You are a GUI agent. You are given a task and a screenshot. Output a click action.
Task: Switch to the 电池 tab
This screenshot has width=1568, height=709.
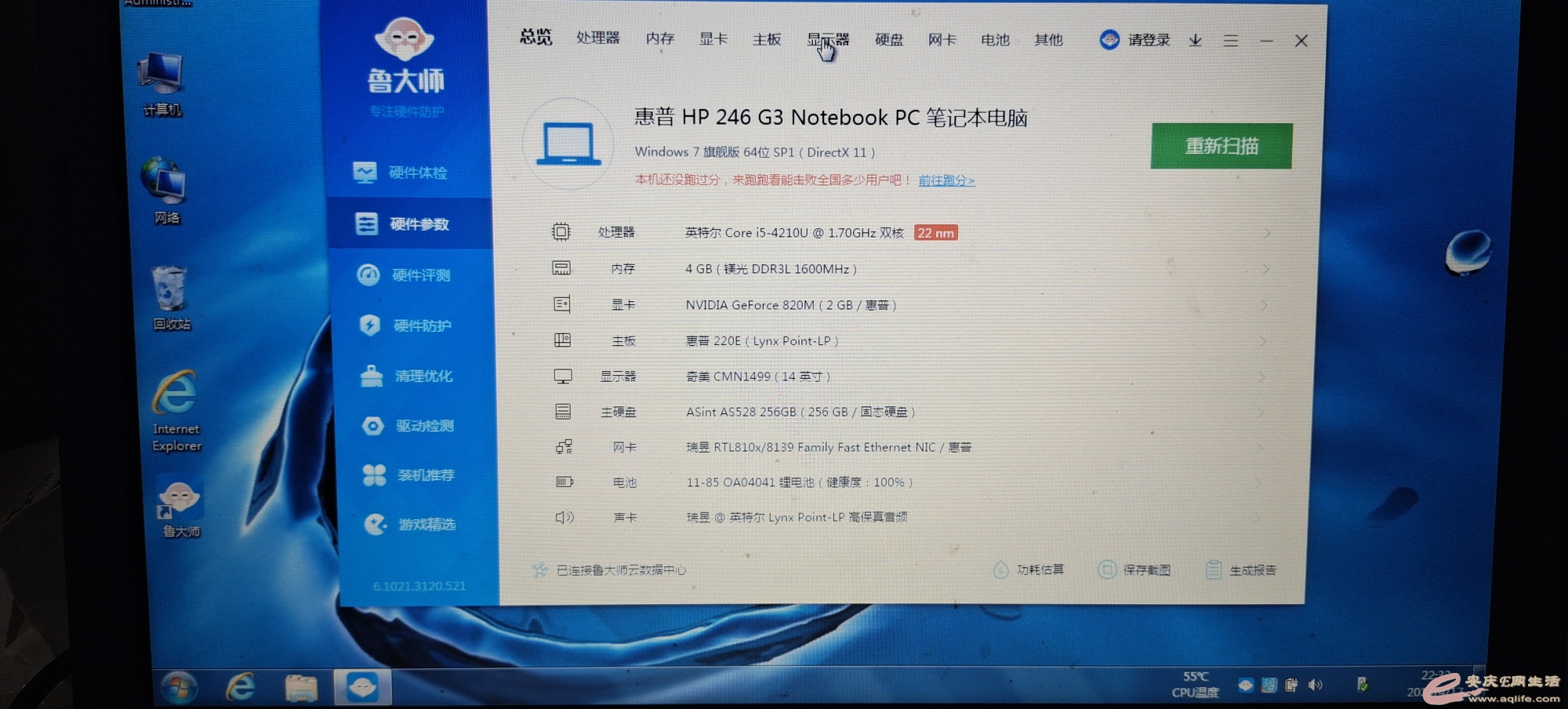995,40
